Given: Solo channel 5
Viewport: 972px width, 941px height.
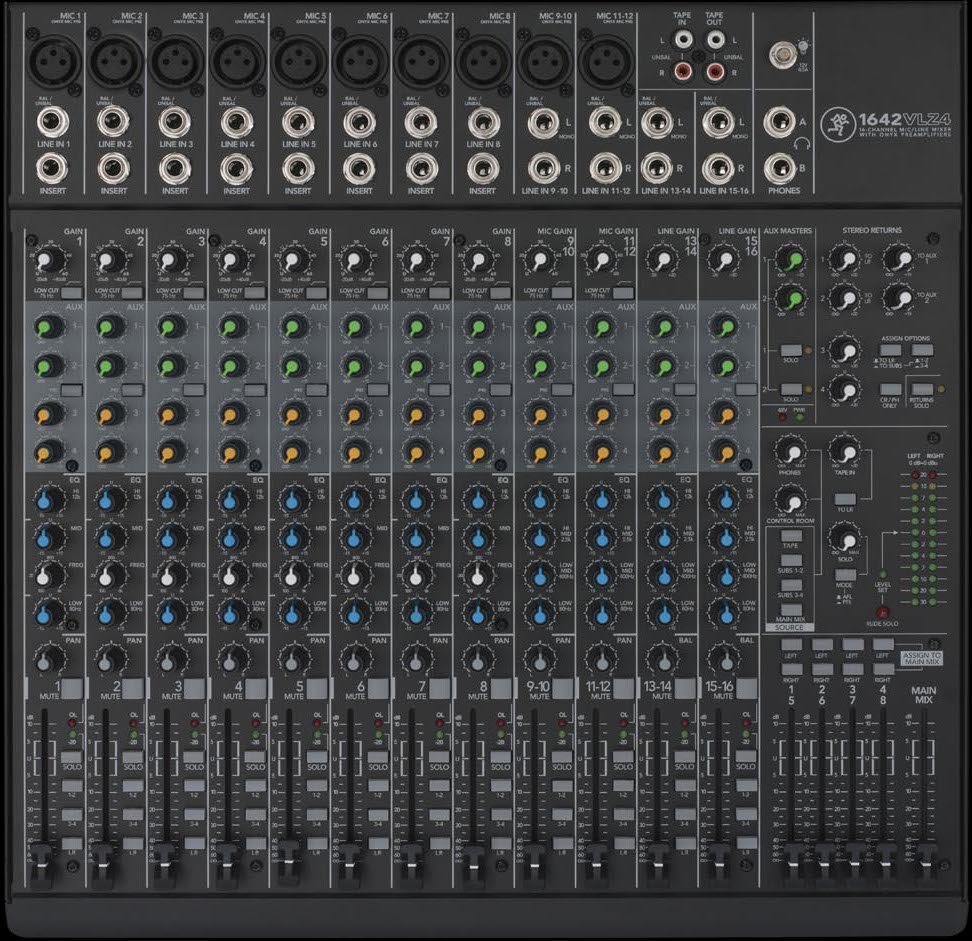Looking at the screenshot, I should pyautogui.click(x=317, y=757).
